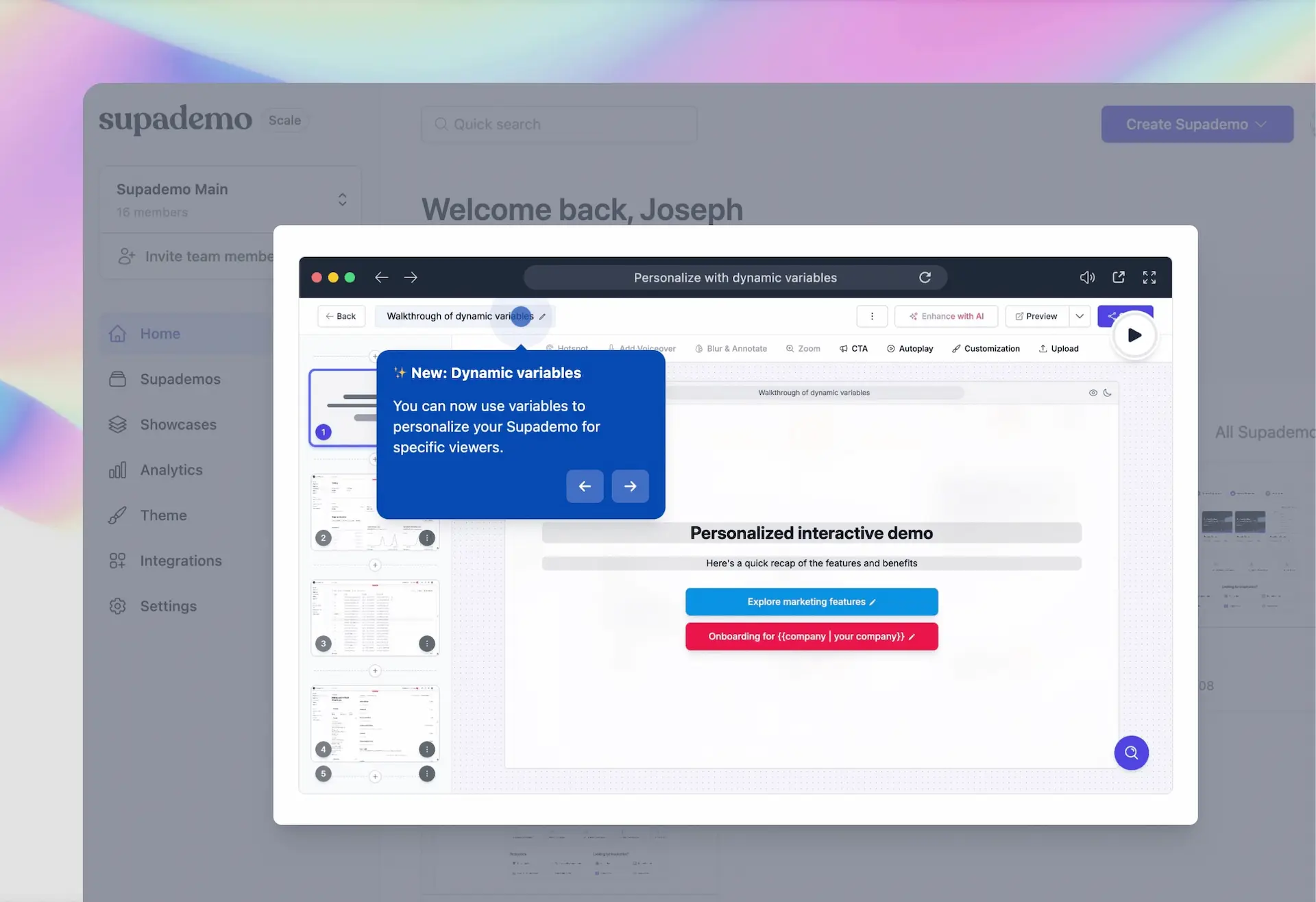Viewport: 1316px width, 902px height.
Task: Open options menu on slide 5 thumbnail
Action: click(x=427, y=774)
